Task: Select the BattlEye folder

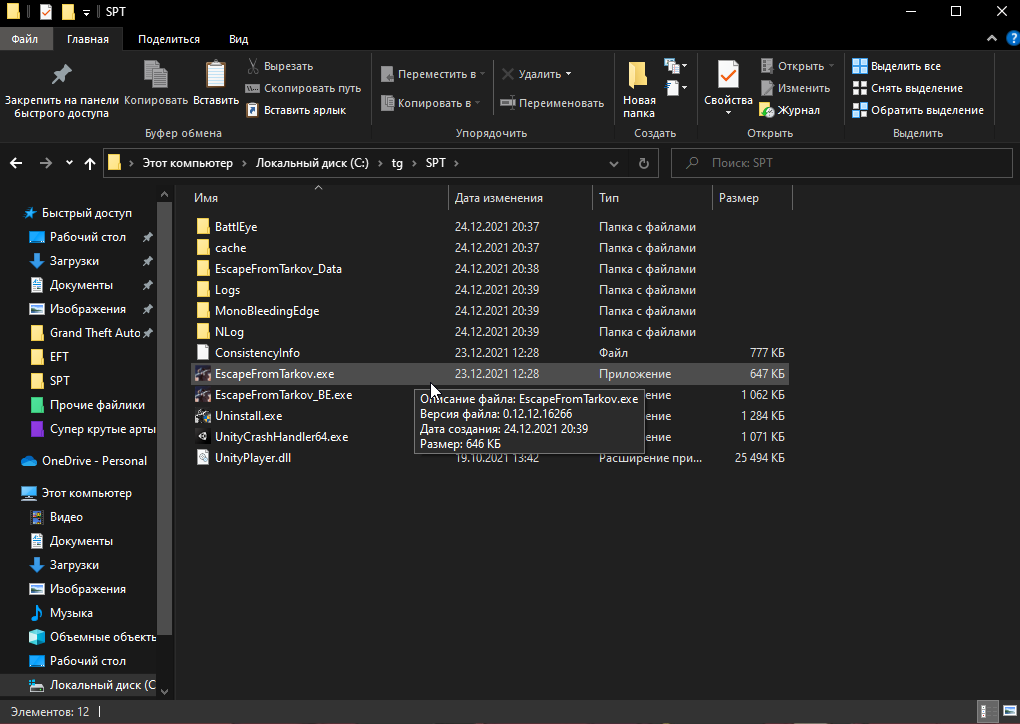Action: coord(490,227)
